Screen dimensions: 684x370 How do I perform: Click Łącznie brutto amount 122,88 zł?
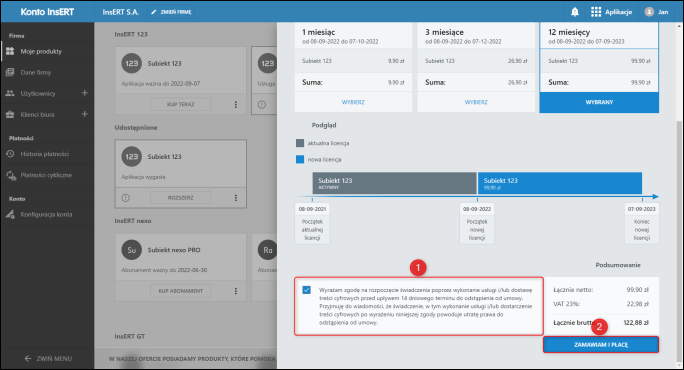pos(636,323)
